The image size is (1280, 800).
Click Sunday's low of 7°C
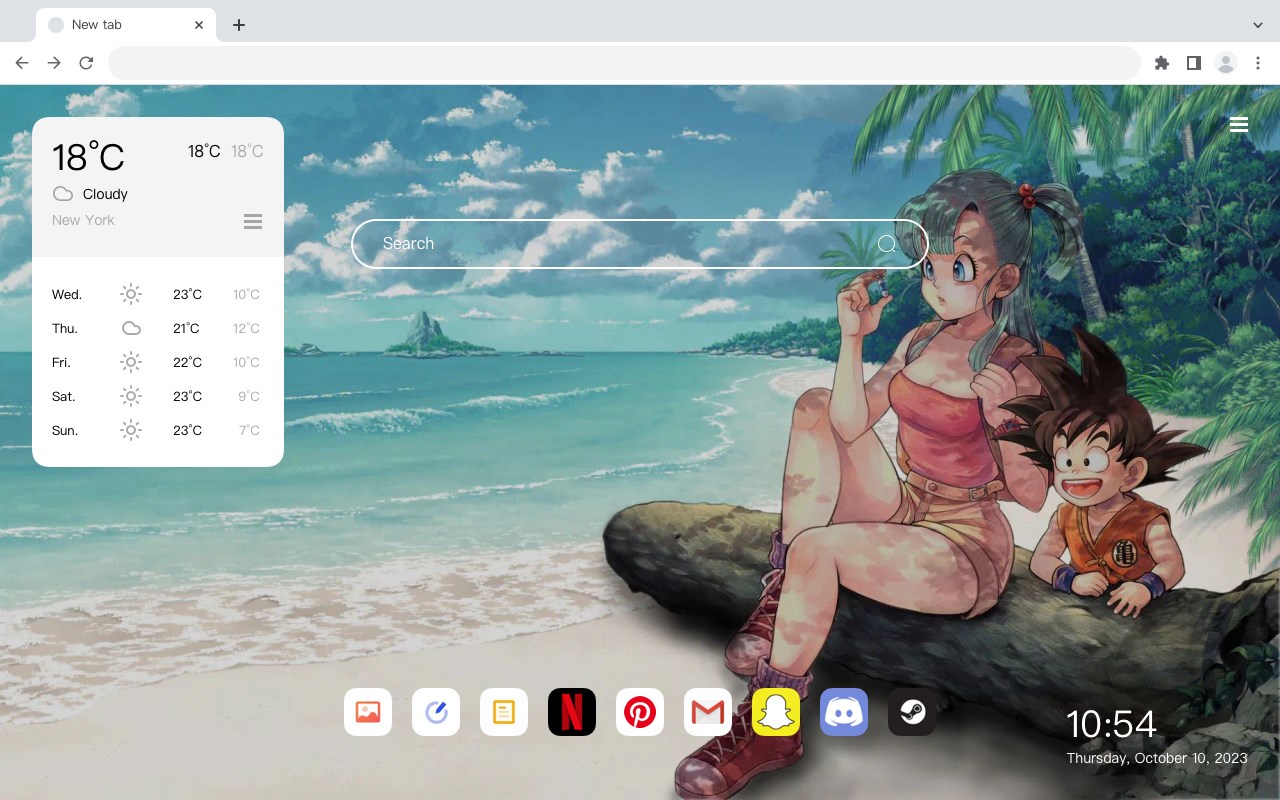[x=249, y=430]
